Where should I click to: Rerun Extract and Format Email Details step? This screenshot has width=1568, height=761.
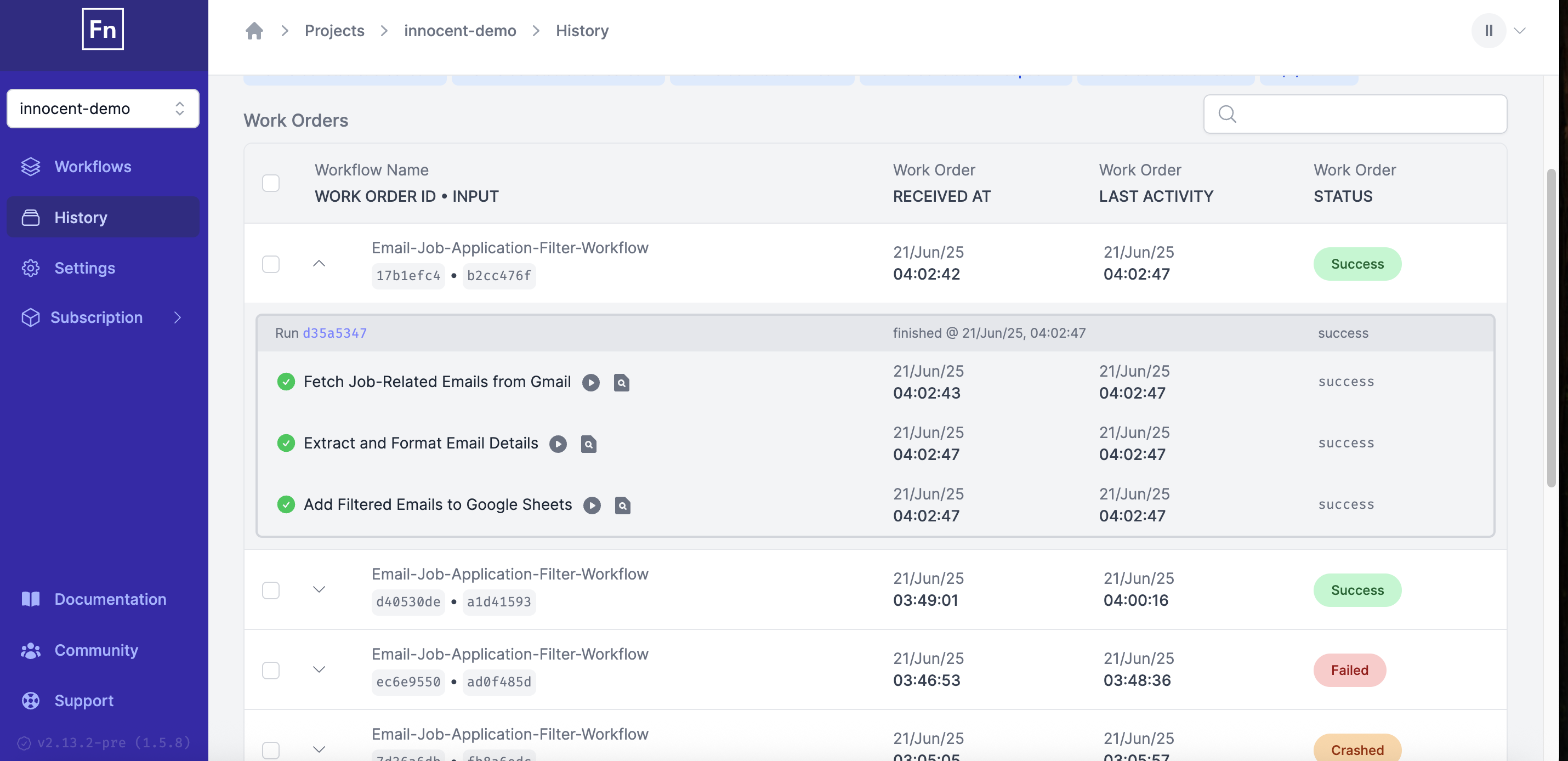(558, 444)
